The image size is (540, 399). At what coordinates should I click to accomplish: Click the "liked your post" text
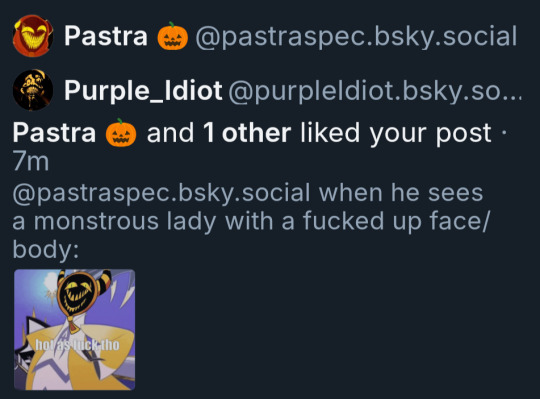pyautogui.click(x=396, y=133)
